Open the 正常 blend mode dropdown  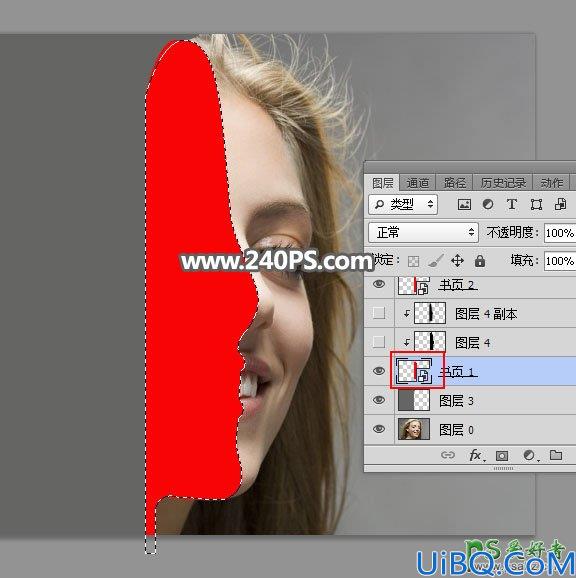pos(423,233)
